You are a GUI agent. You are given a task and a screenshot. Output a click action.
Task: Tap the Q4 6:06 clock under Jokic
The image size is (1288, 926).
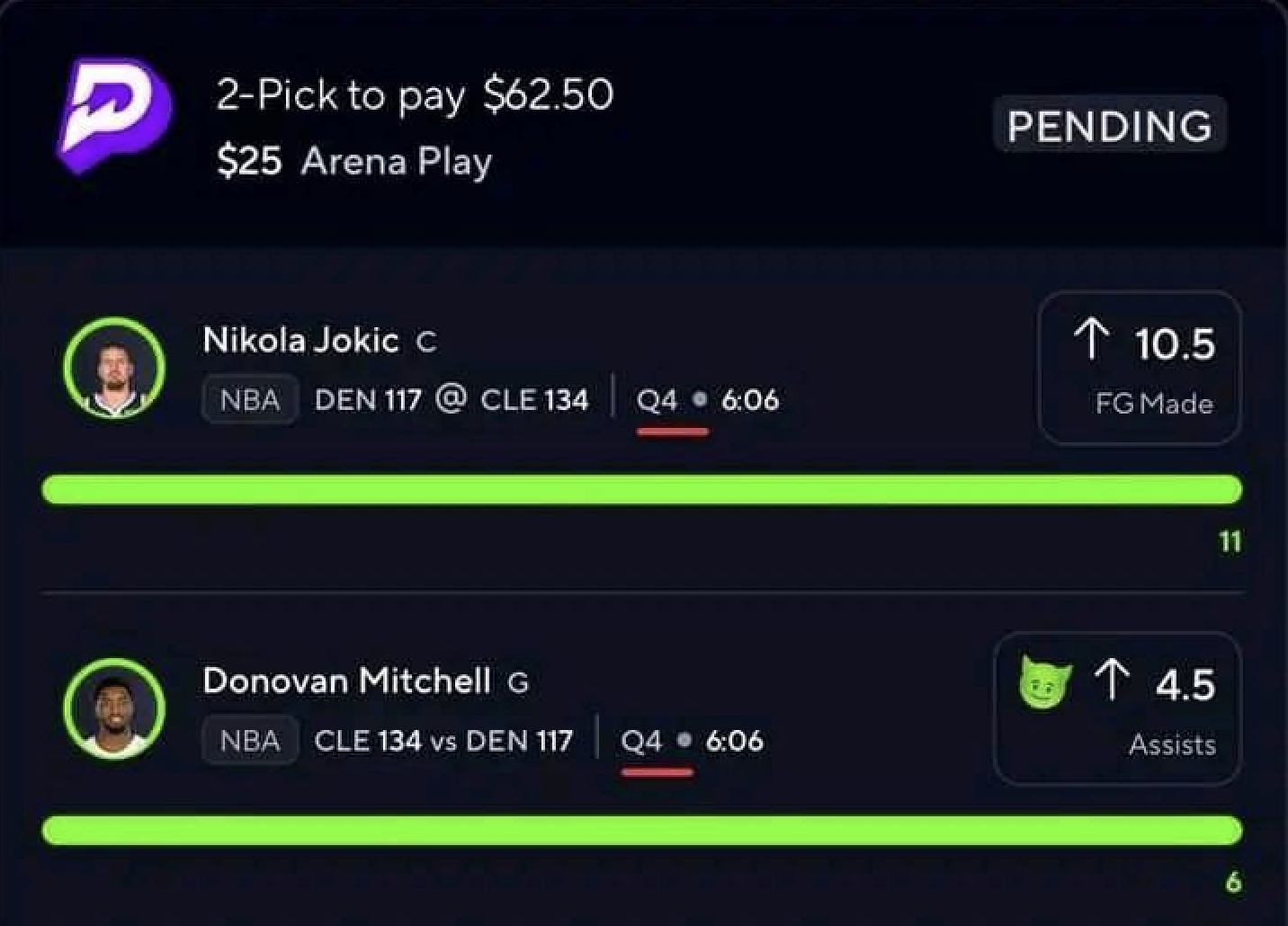[708, 399]
